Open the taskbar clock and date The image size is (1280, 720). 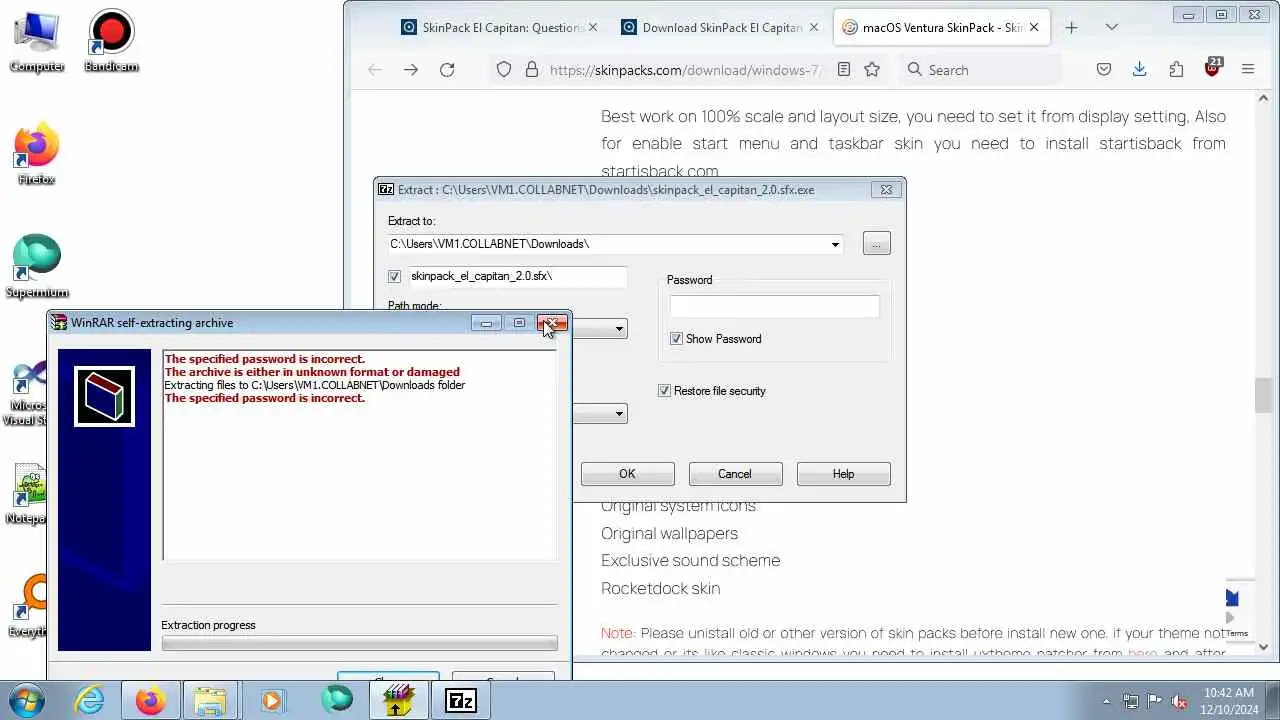(1229, 700)
